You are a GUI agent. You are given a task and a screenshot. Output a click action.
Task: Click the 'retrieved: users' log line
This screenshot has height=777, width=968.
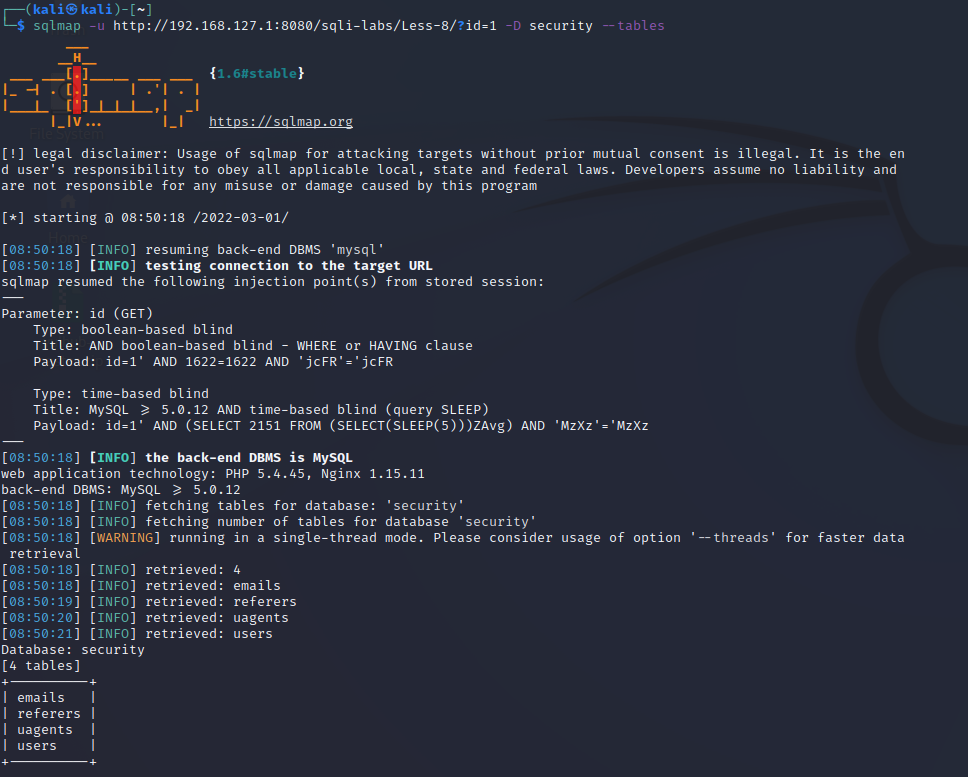pyautogui.click(x=137, y=633)
